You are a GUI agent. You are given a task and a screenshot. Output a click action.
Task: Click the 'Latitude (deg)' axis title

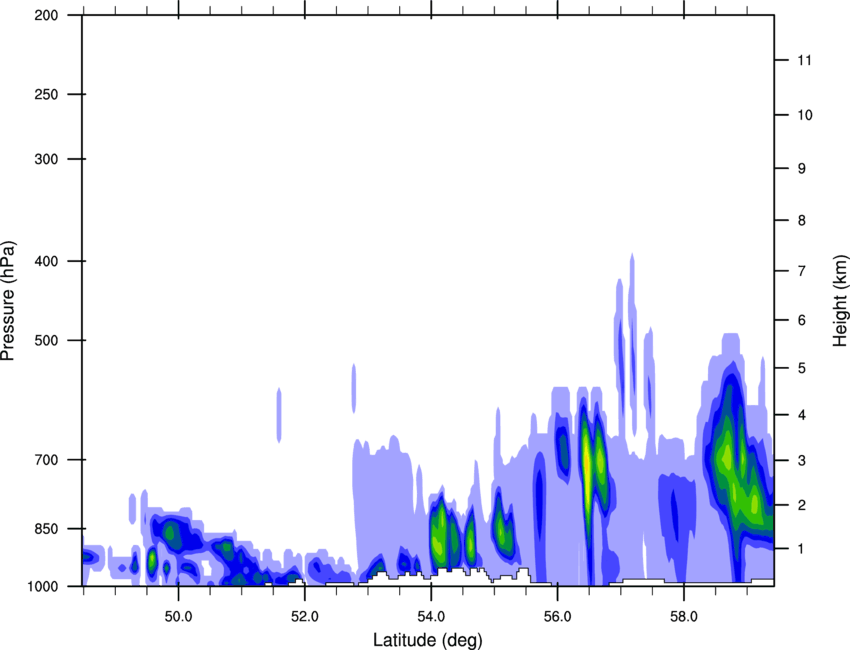[x=427, y=640]
